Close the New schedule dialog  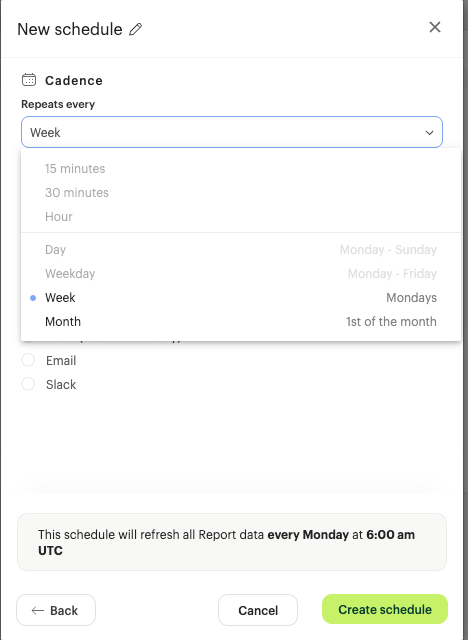(435, 27)
